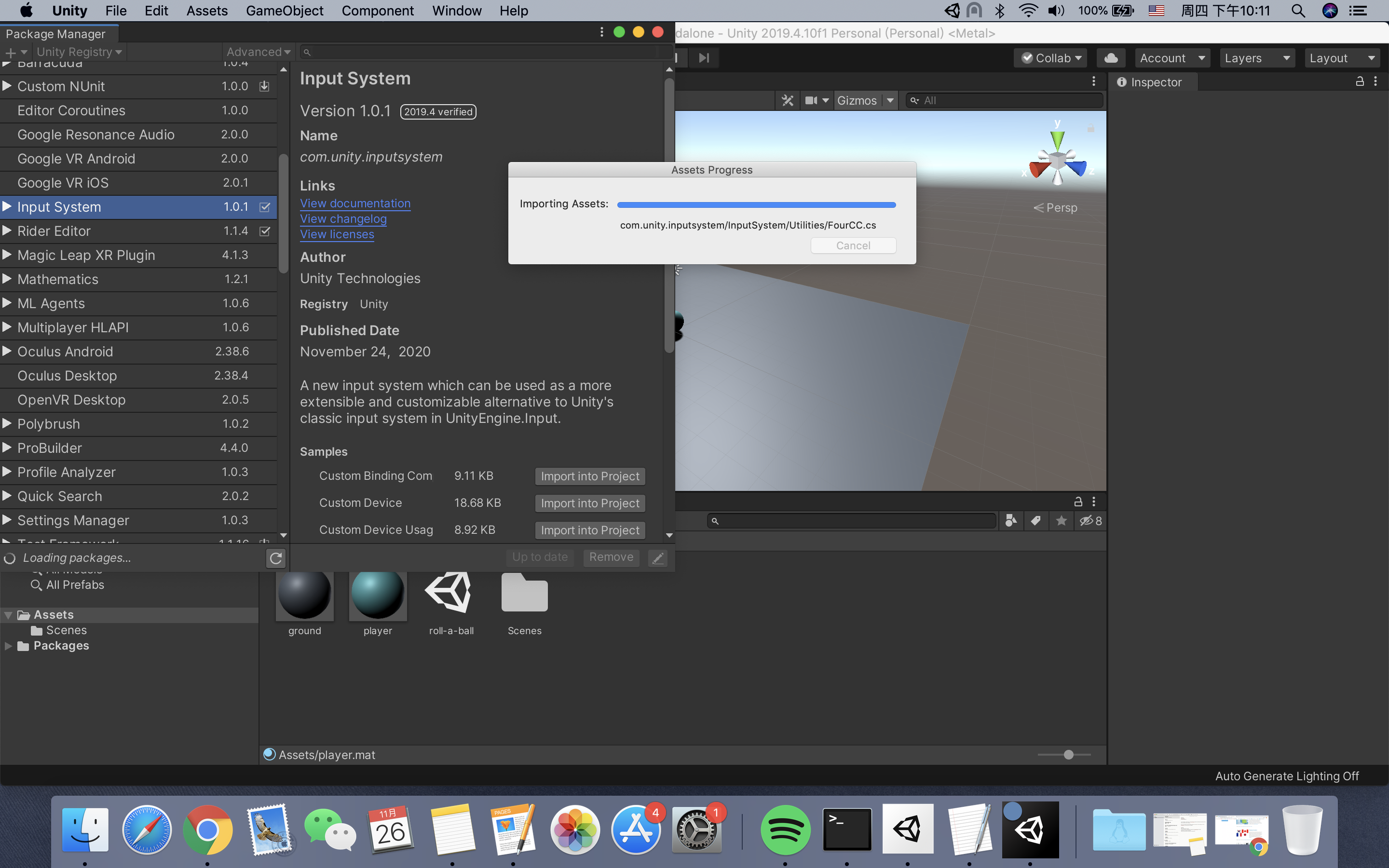
Task: Click the Package Manager search field
Action: point(486,52)
